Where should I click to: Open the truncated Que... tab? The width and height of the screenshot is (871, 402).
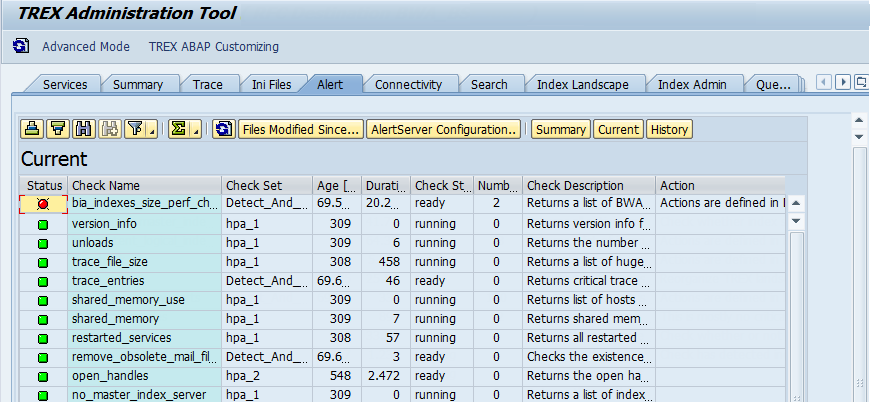pyautogui.click(x=774, y=84)
